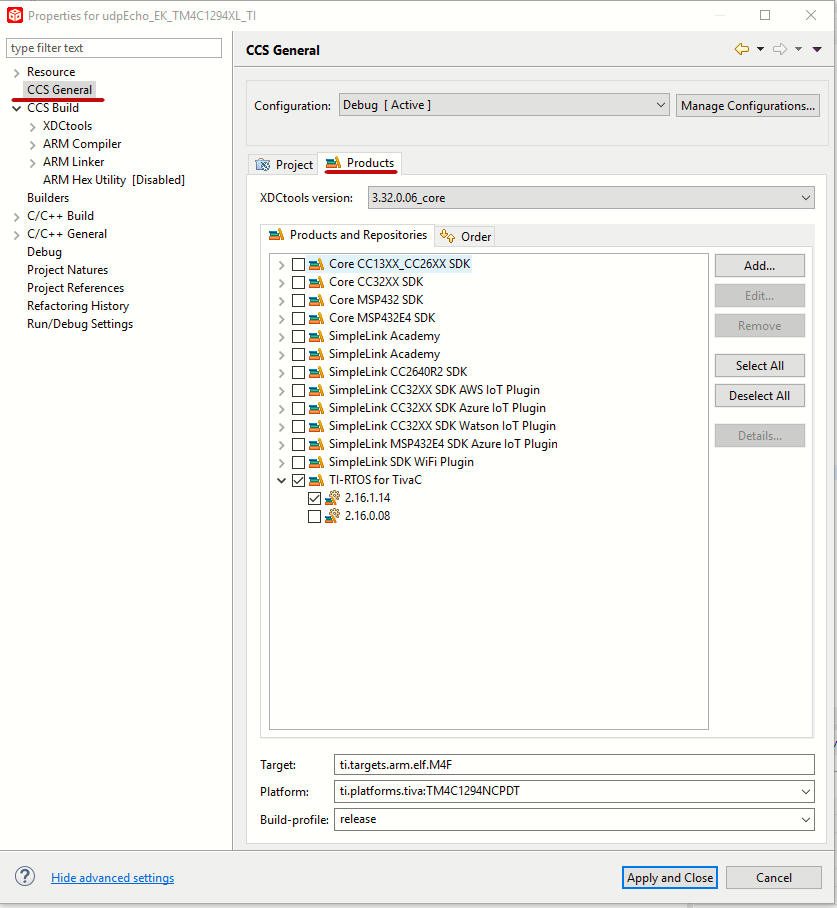This screenshot has width=837, height=908.
Task: Click the SimpleLink SDK WiFi Plugin icon
Action: click(316, 462)
